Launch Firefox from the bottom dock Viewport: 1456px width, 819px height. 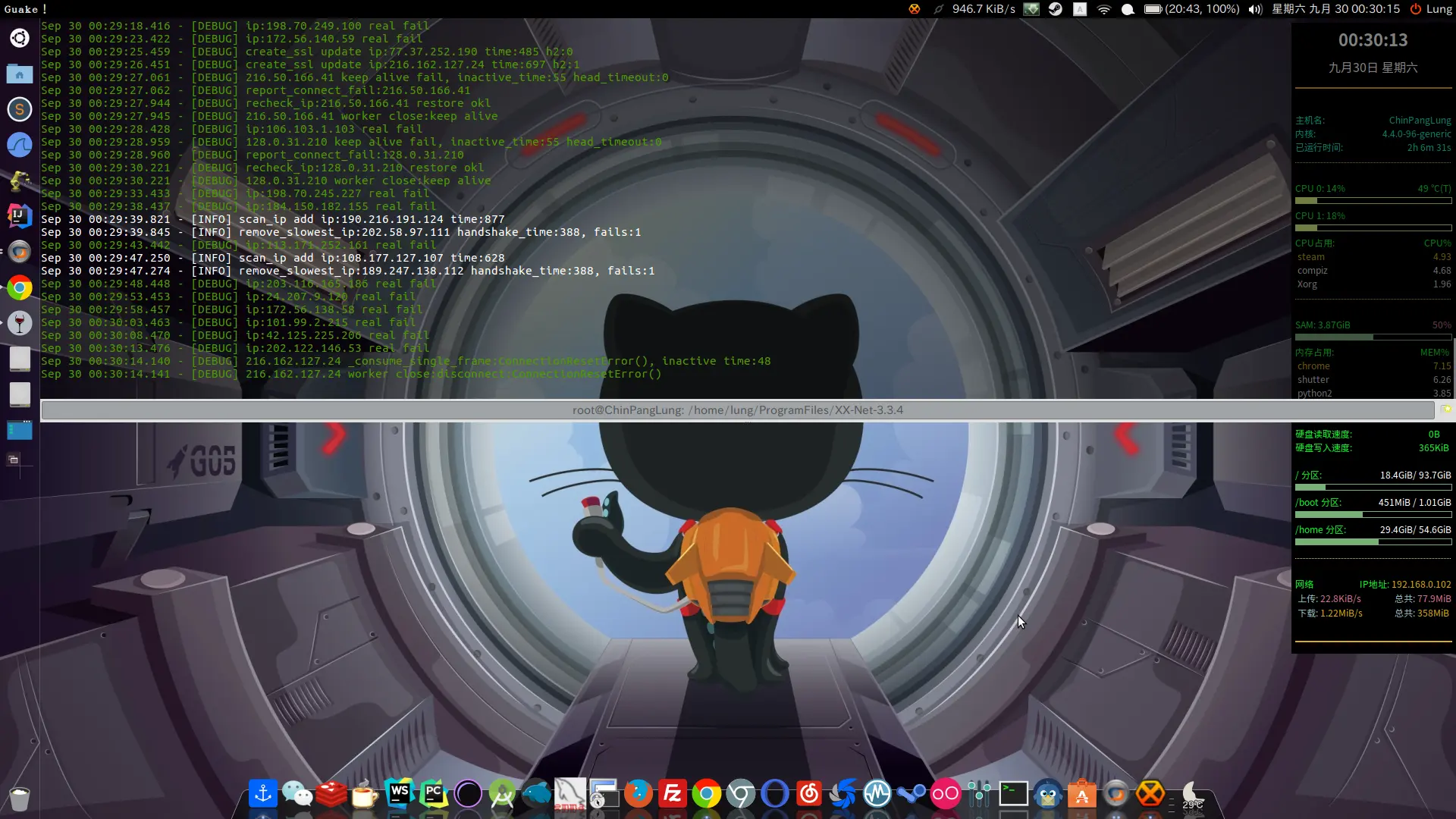point(638,794)
